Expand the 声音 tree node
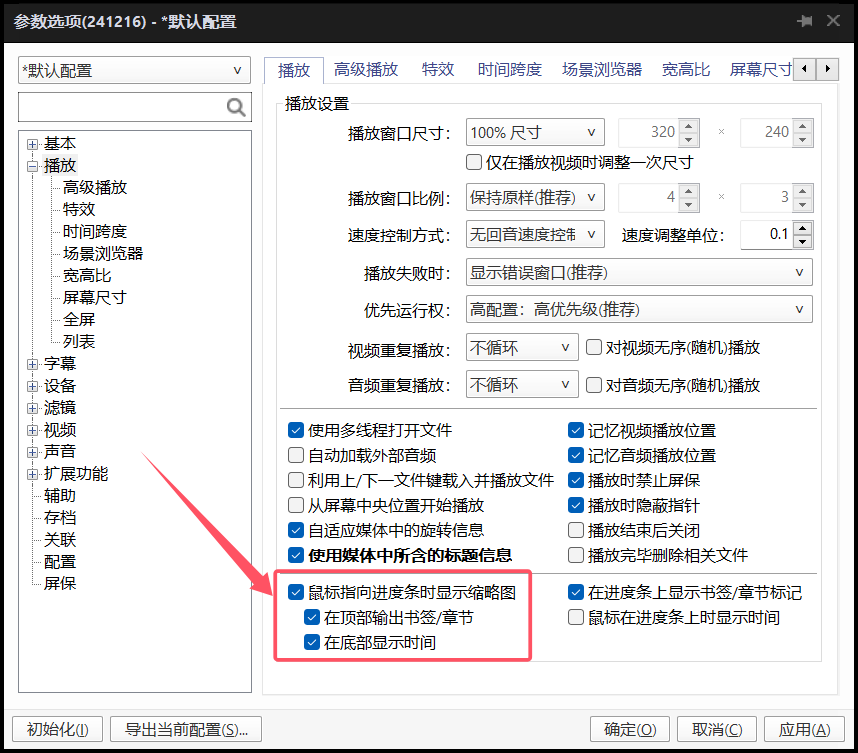 point(32,453)
